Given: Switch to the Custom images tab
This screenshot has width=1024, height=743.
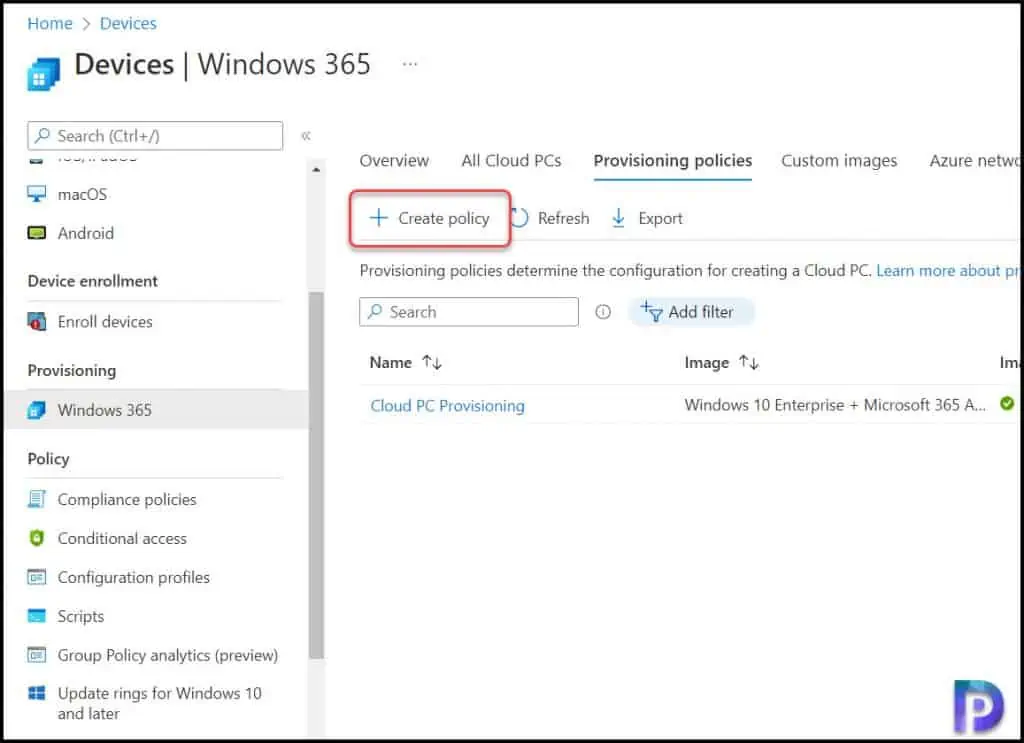Looking at the screenshot, I should pyautogui.click(x=839, y=161).
